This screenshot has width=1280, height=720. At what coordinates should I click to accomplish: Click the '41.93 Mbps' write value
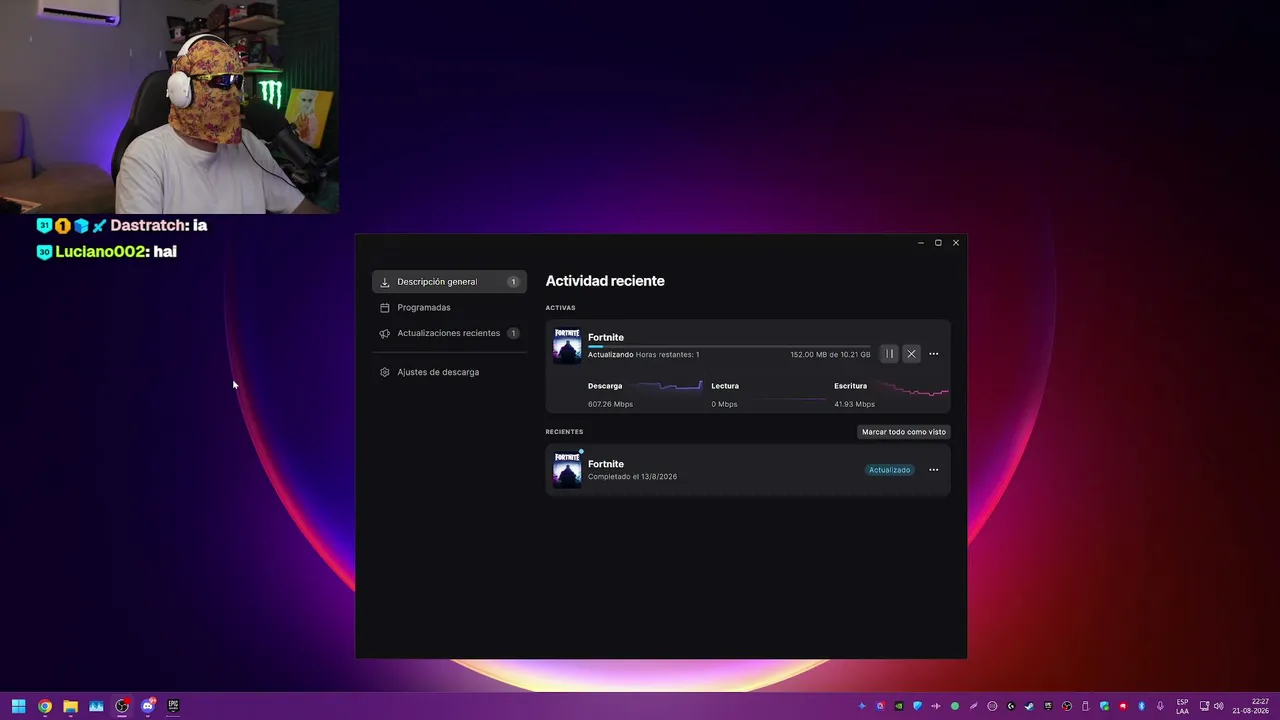854,404
